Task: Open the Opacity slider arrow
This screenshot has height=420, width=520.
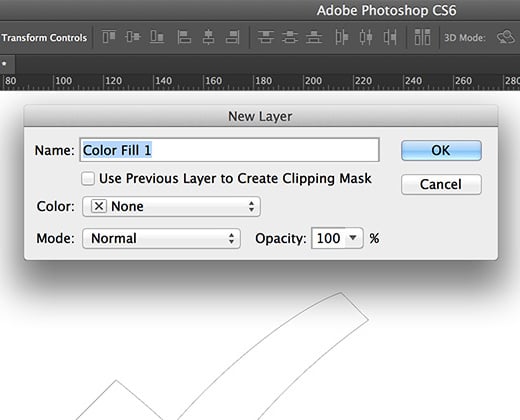Action: pos(353,238)
